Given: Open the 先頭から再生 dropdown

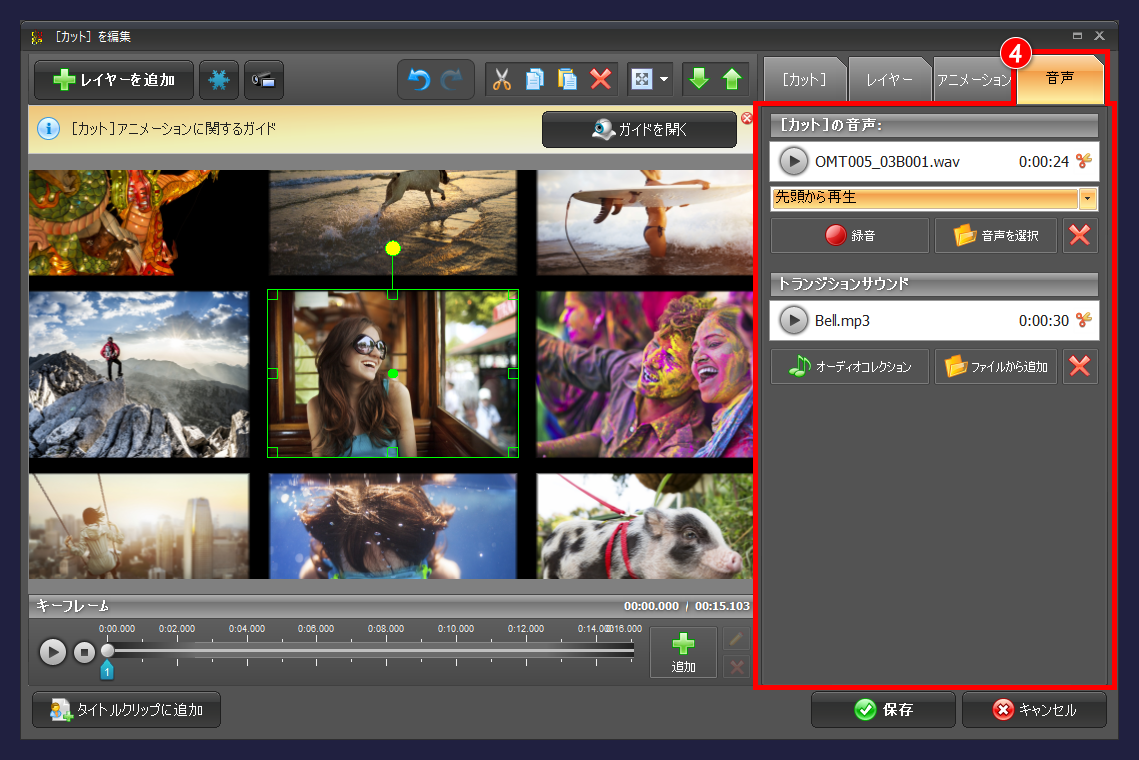Looking at the screenshot, I should coord(1088,198).
